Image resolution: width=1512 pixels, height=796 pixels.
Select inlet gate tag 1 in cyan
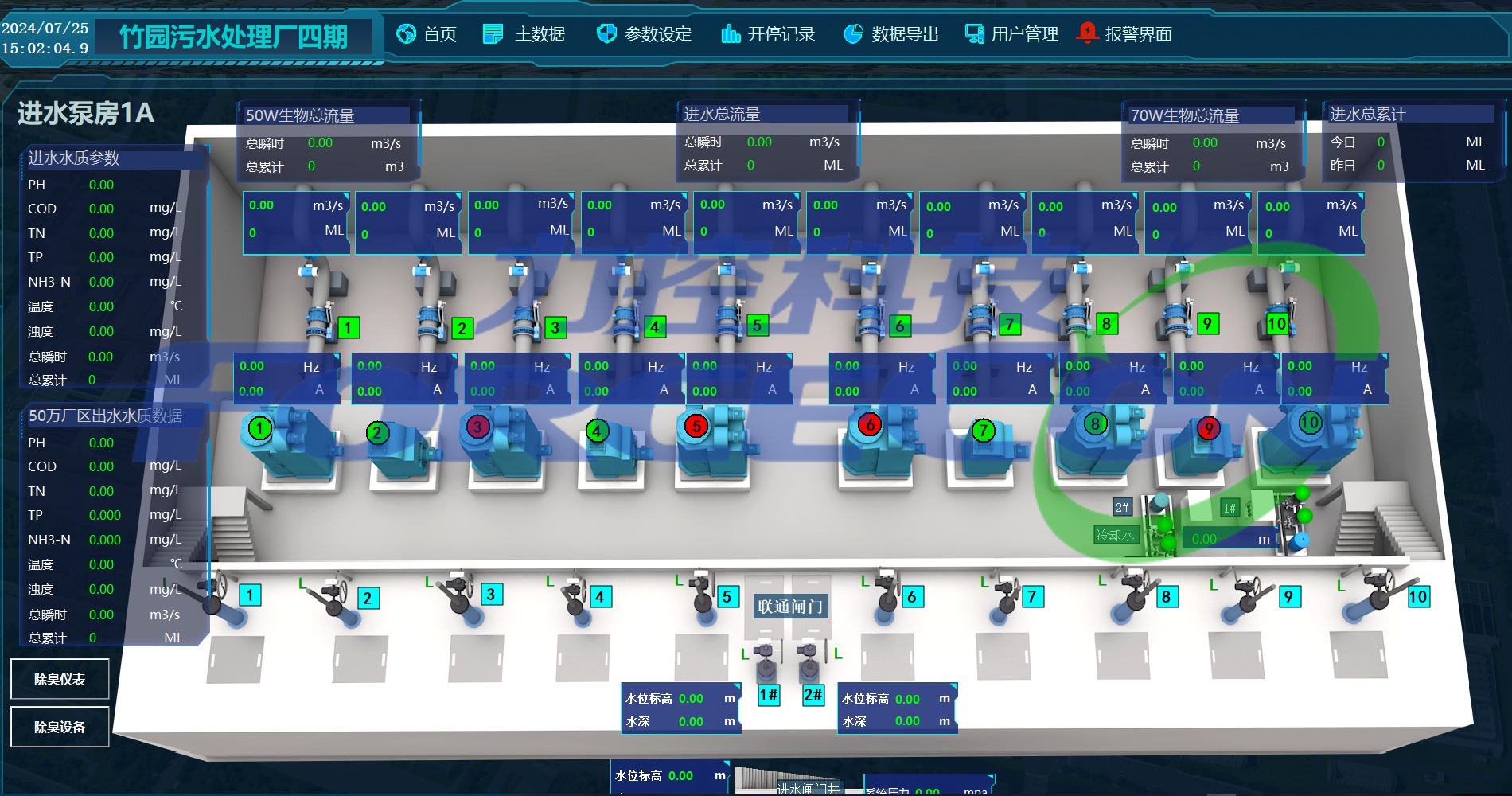[x=250, y=595]
